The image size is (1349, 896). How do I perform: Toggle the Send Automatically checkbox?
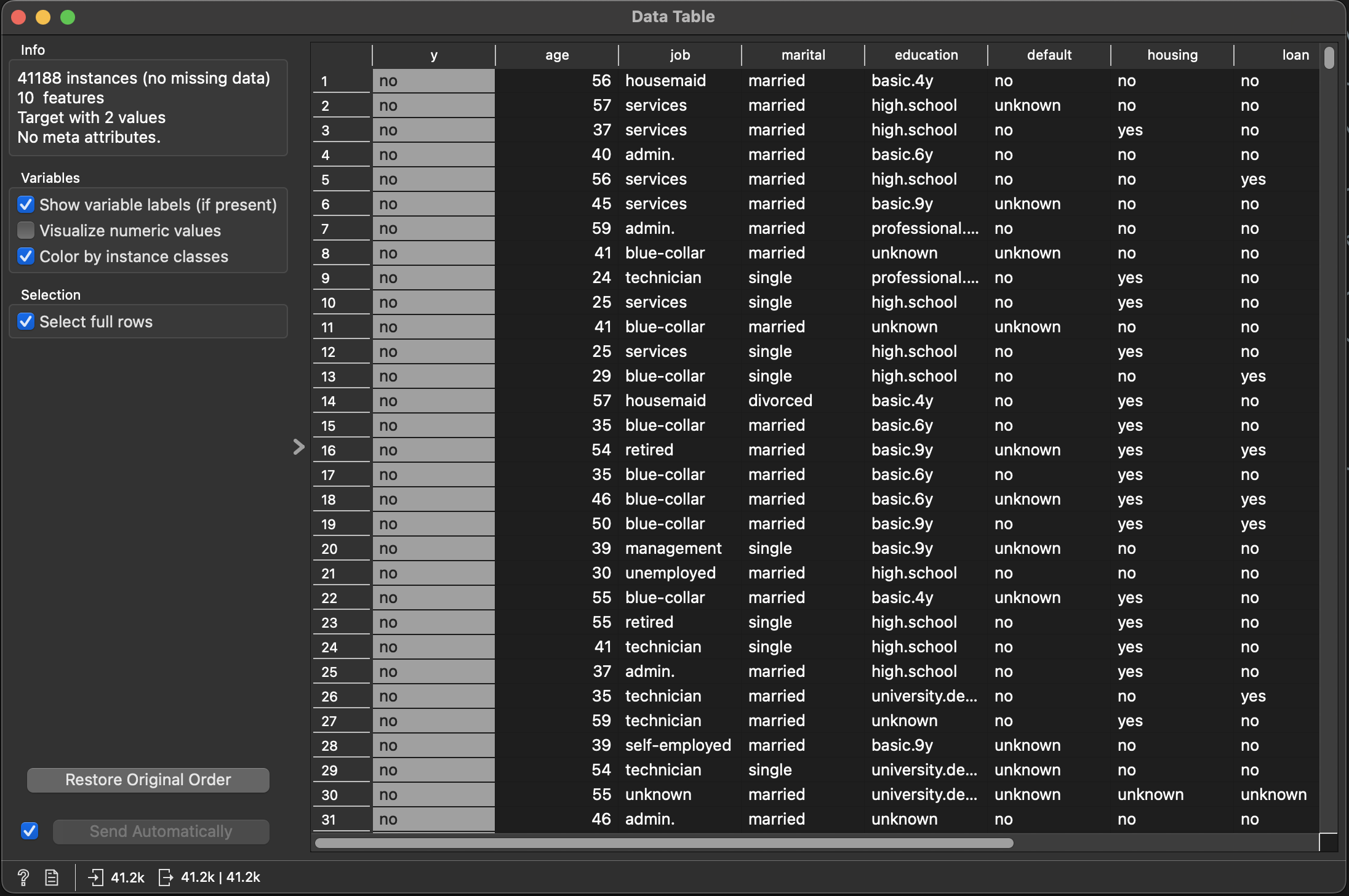30,831
